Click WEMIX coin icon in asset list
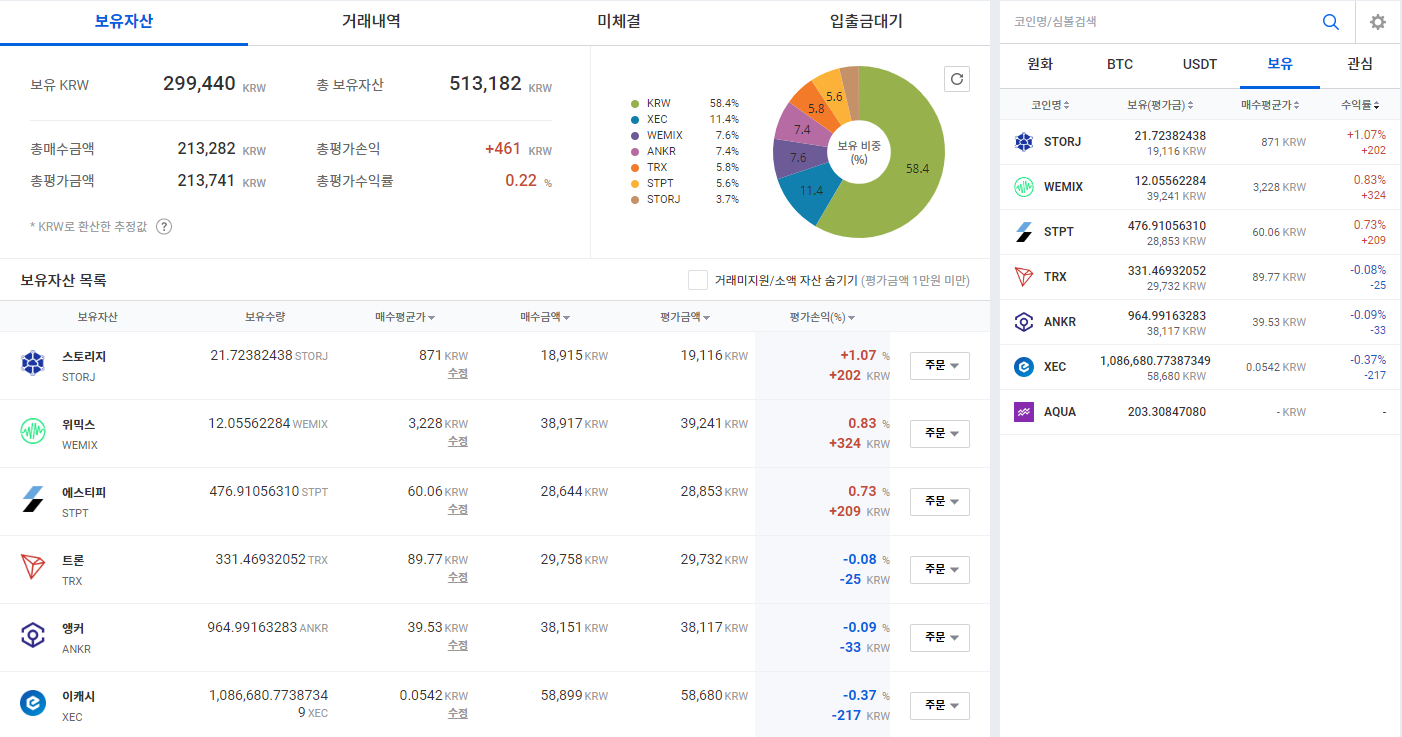The image size is (1402, 737). pyautogui.click(x=33, y=432)
